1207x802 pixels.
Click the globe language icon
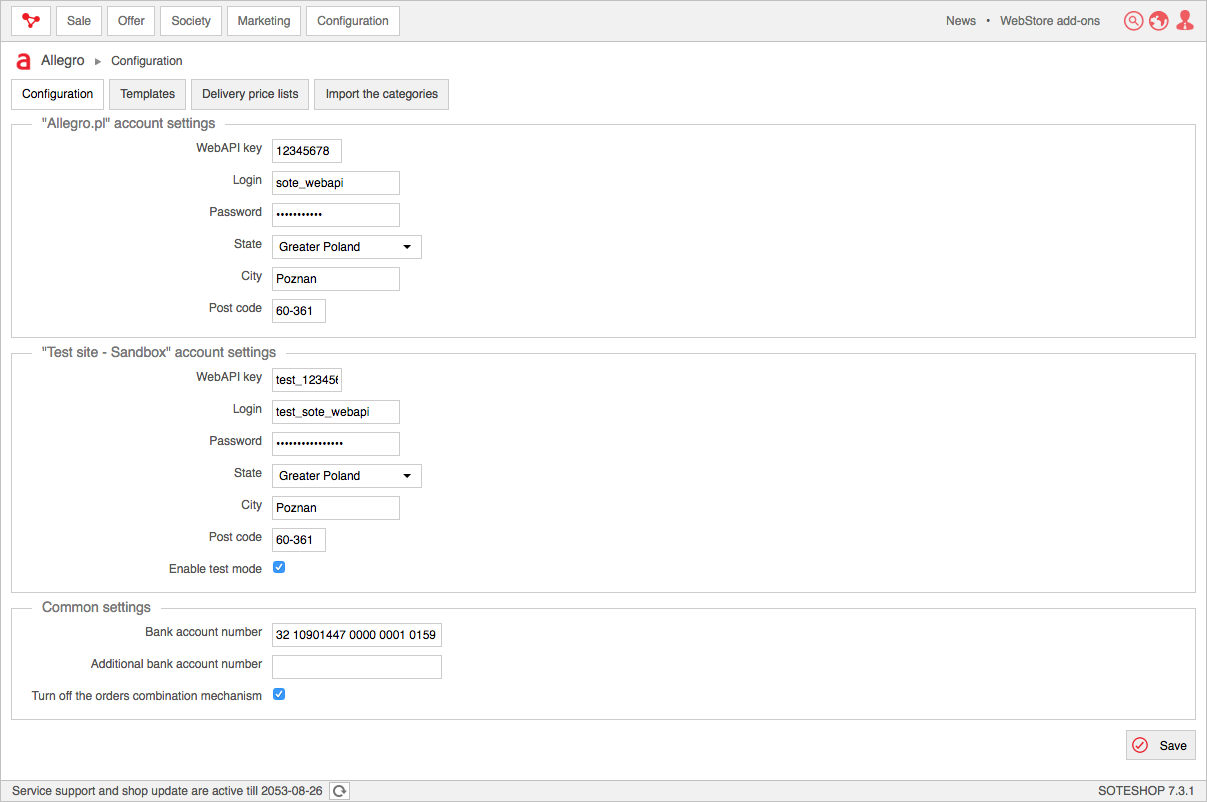(x=1159, y=21)
